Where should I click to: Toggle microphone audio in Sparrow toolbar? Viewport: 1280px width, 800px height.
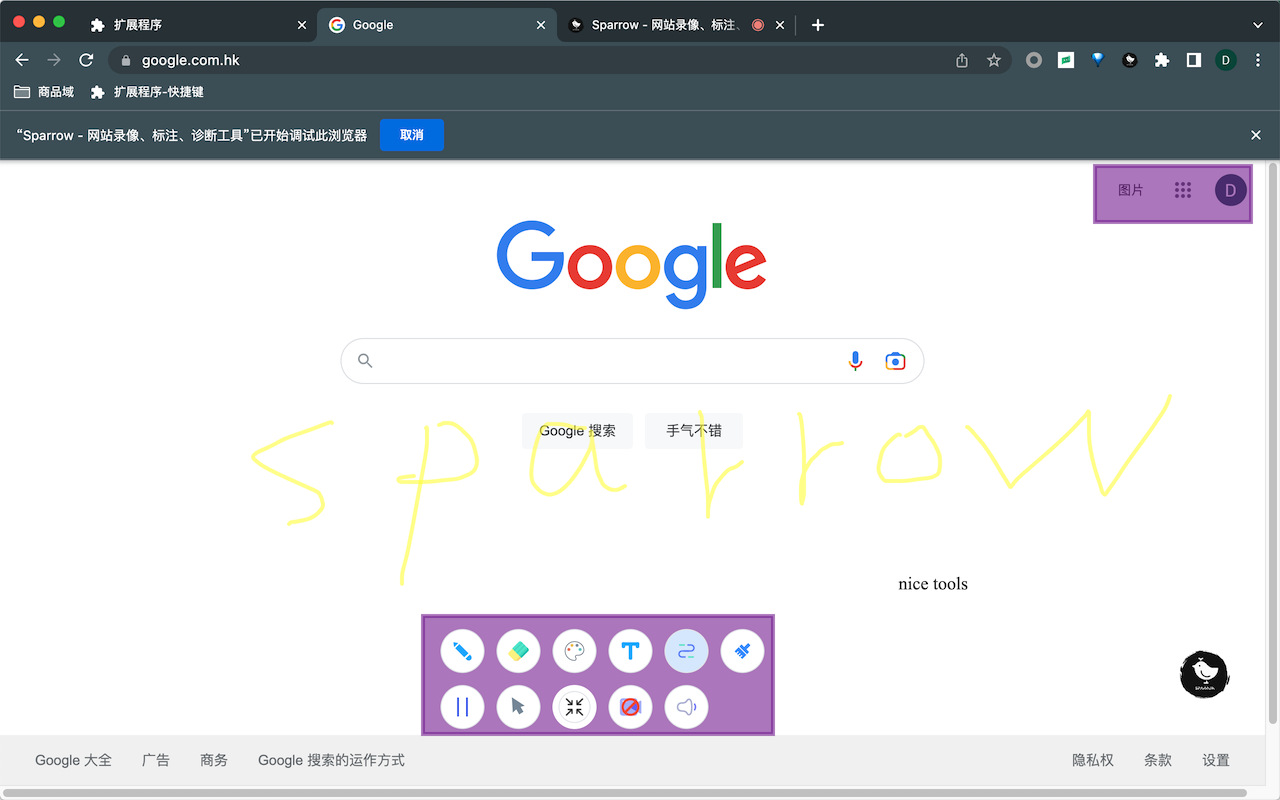686,707
